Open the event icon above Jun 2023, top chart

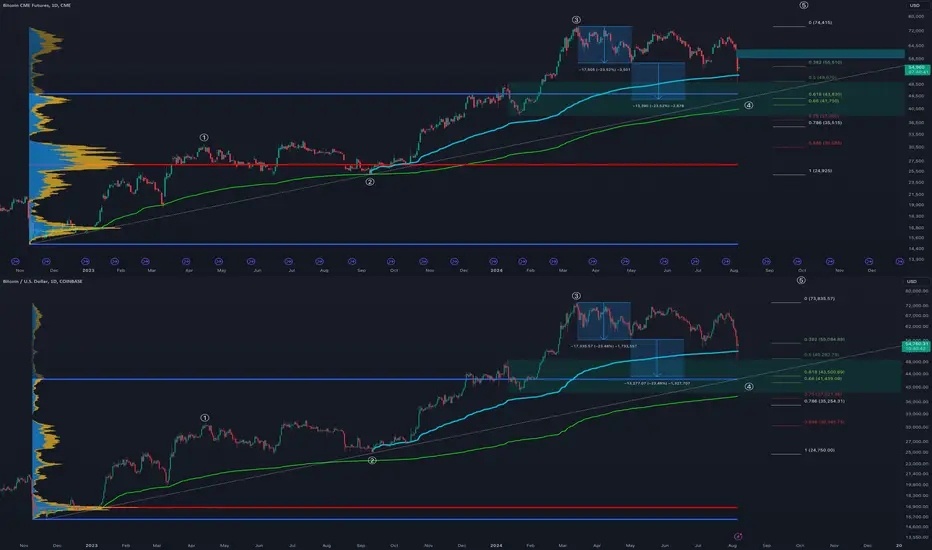(x=251, y=261)
